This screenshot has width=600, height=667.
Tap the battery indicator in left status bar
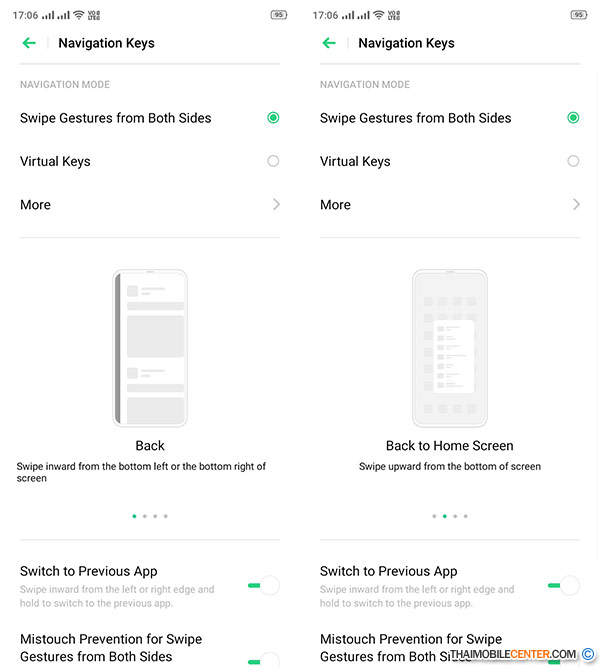[279, 15]
